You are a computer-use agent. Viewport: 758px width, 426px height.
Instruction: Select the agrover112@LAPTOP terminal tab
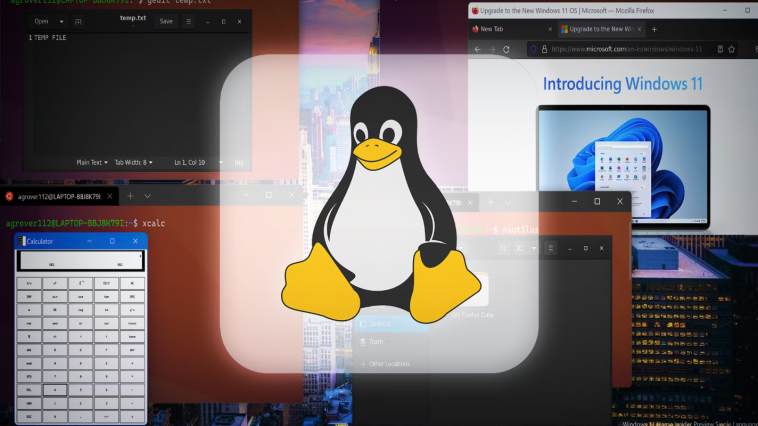pos(59,196)
